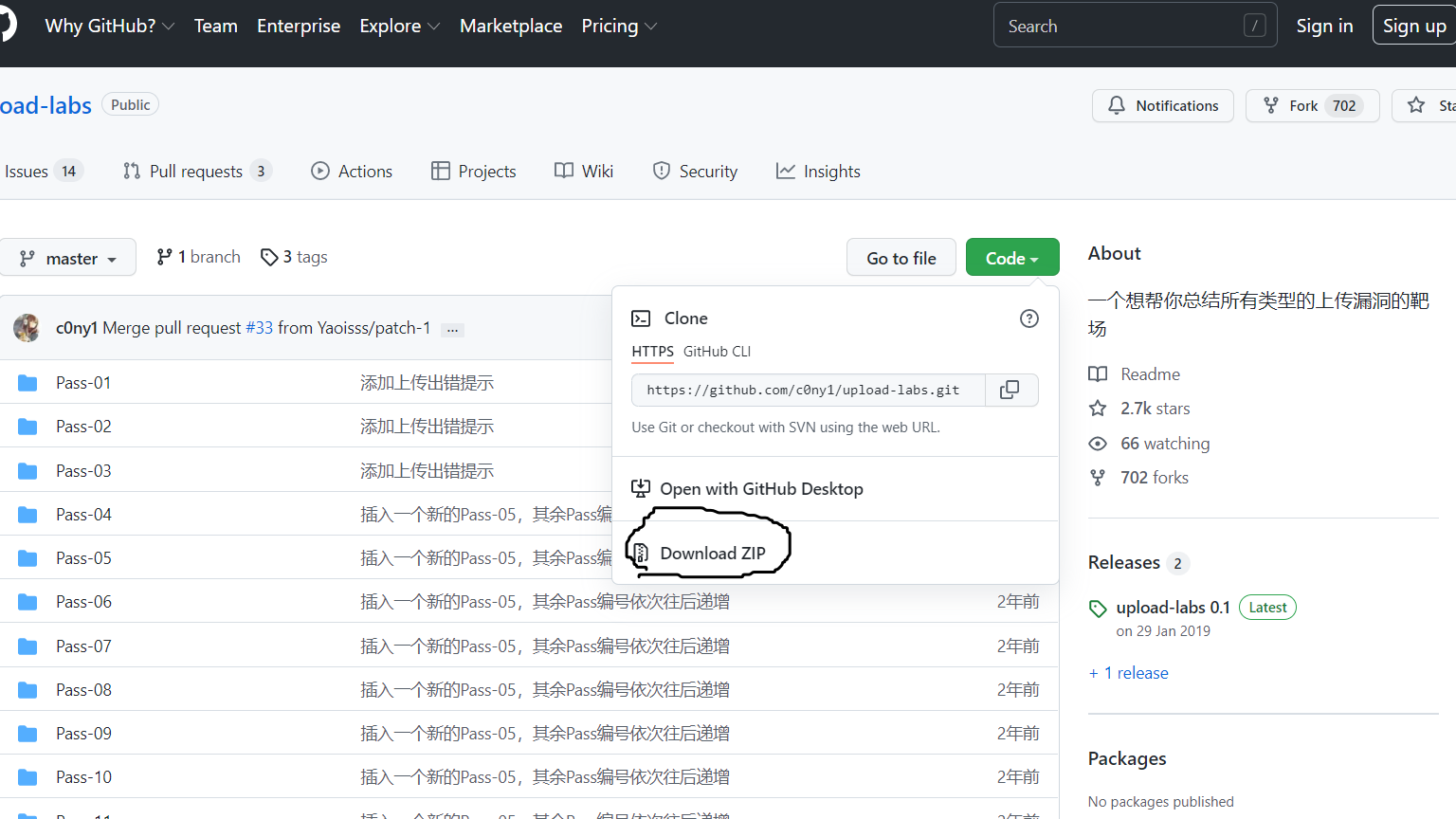Open pull request #33 link

(x=259, y=328)
